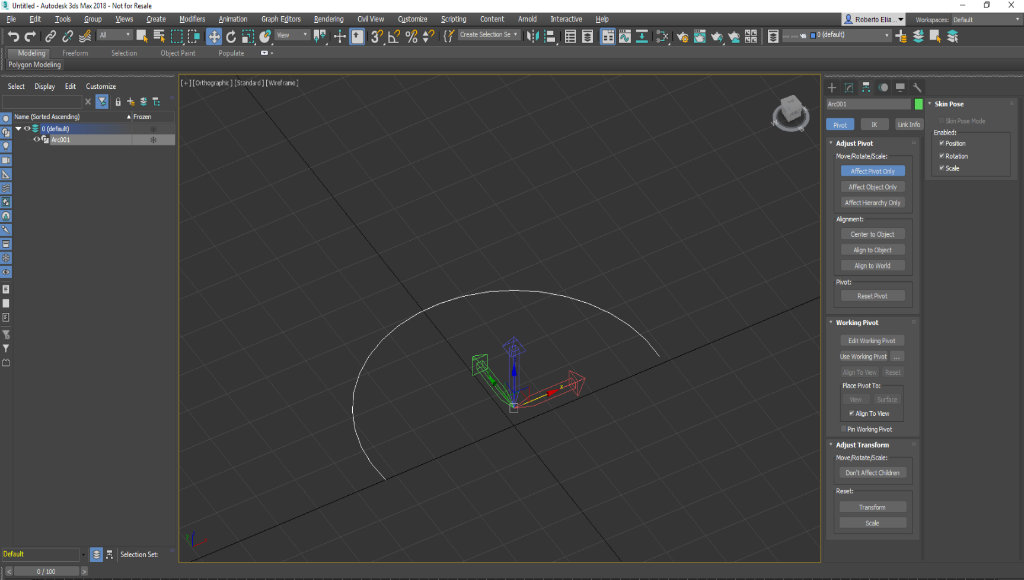Click the 0 / 100 time slider

click(46, 572)
